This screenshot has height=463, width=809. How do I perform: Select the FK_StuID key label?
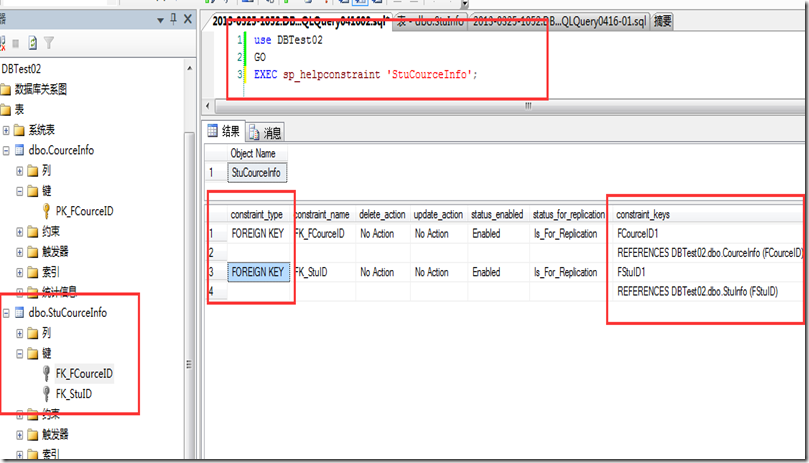[74, 394]
